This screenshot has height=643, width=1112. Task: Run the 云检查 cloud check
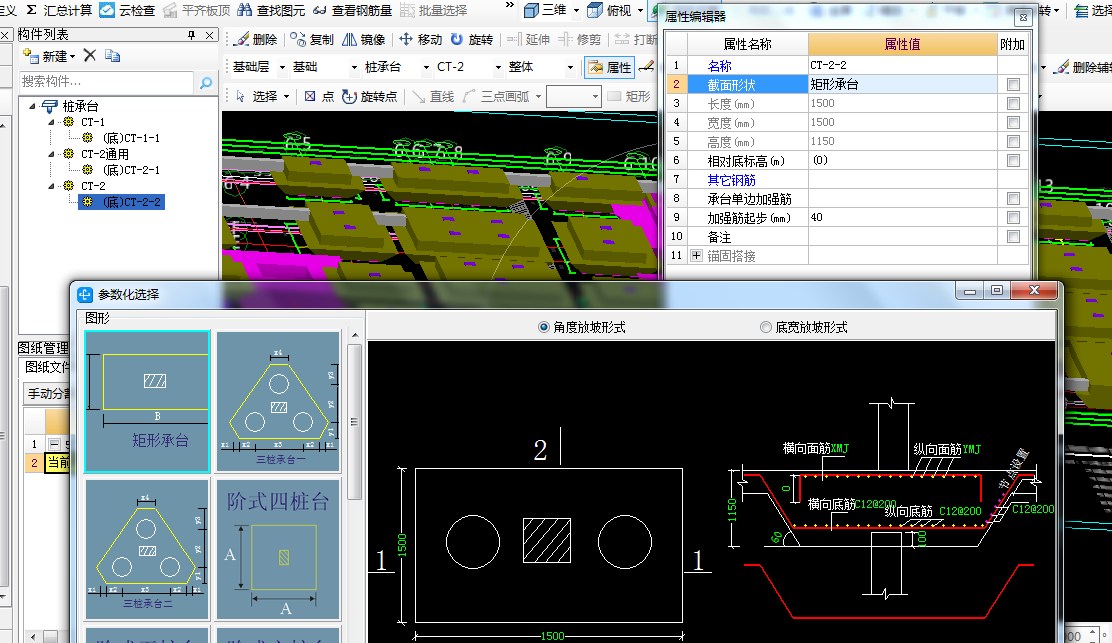click(128, 10)
